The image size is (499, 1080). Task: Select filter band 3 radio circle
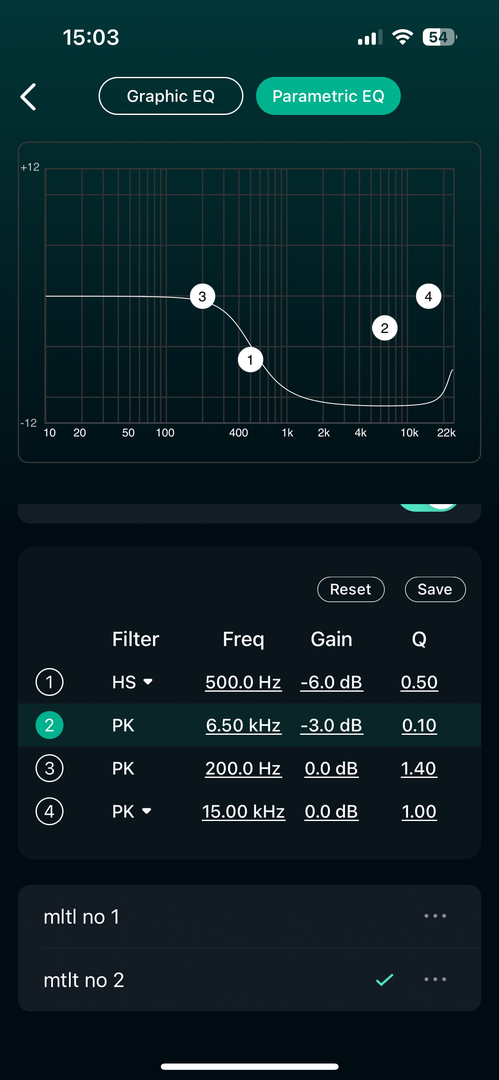[x=49, y=768]
